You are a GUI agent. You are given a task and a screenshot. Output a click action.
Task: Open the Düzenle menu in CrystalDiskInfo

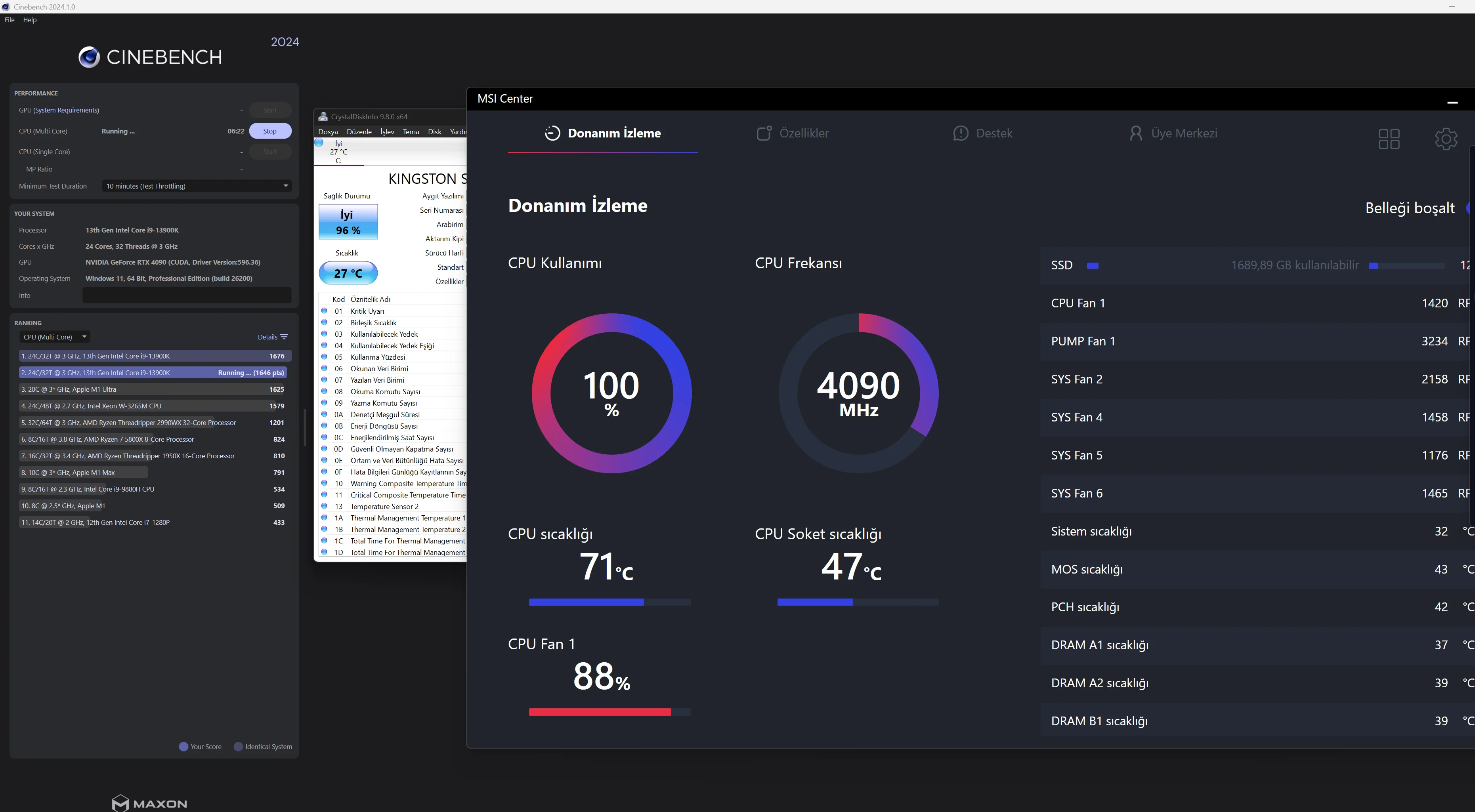[x=359, y=132]
